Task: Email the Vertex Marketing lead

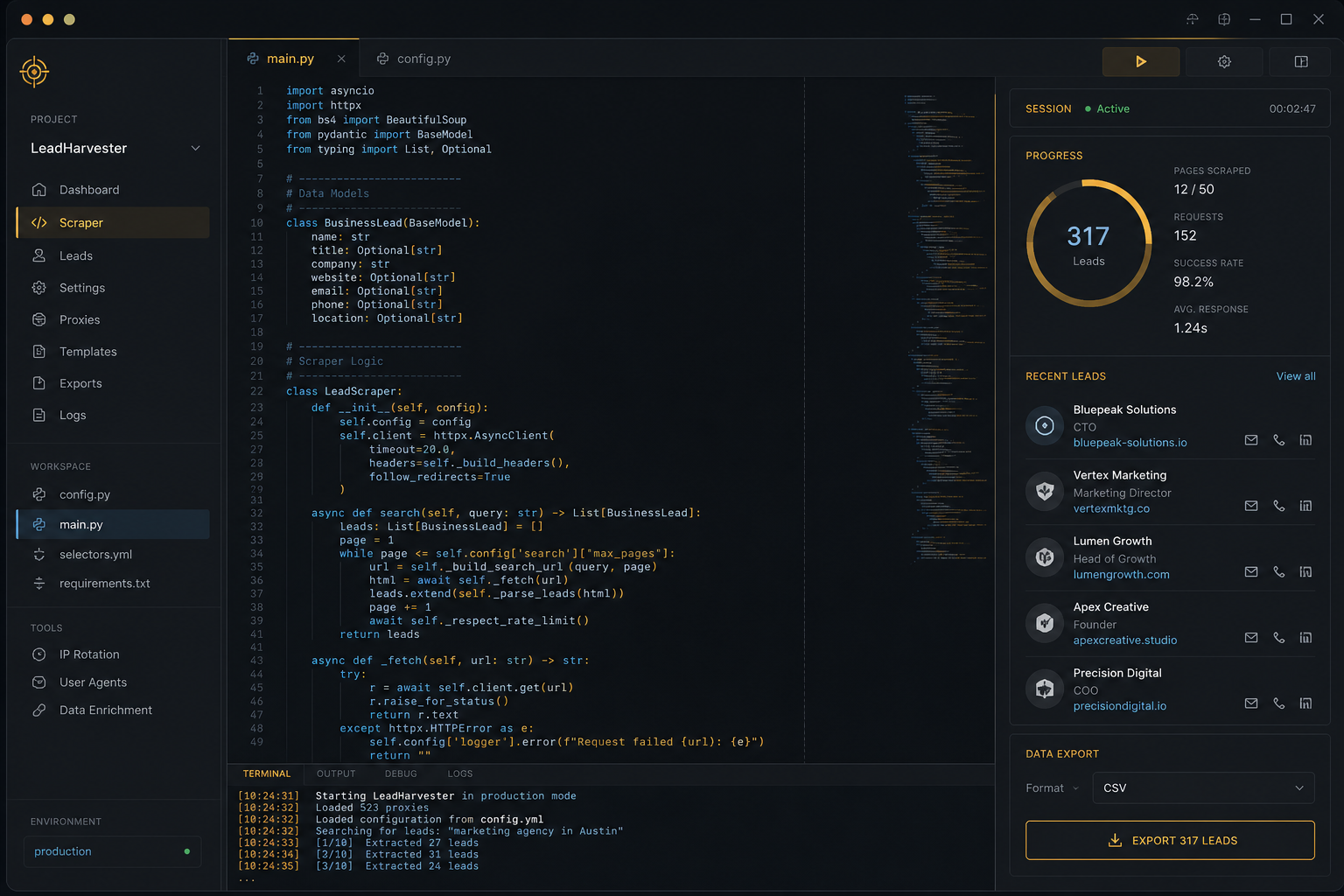Action: (x=1251, y=506)
